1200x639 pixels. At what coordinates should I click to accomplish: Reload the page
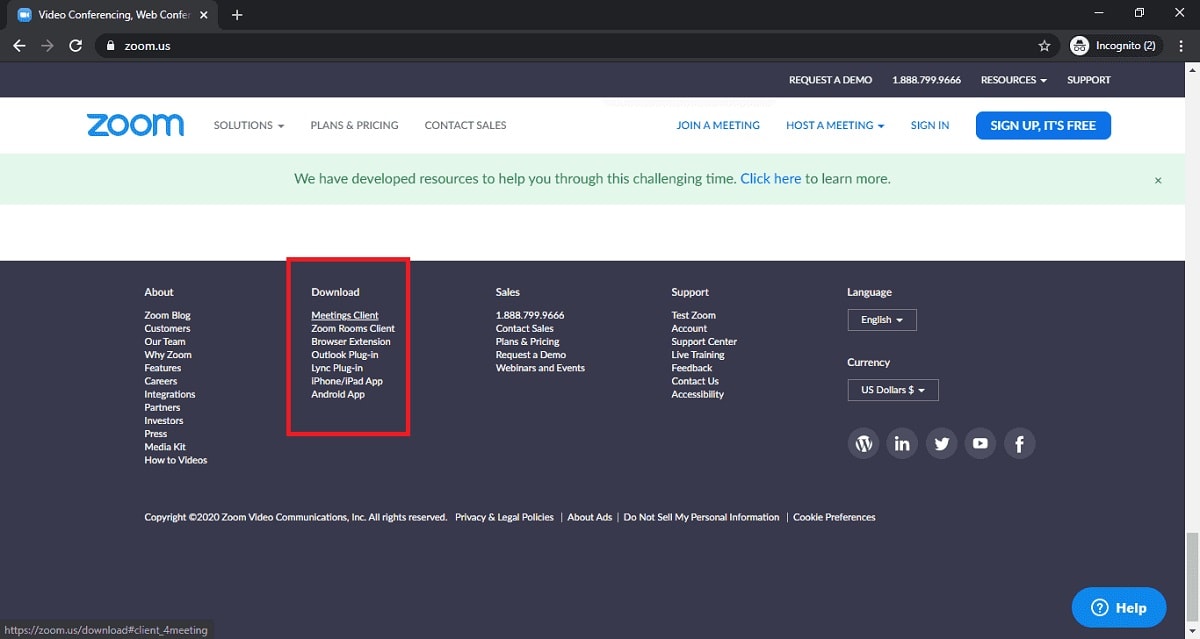[75, 46]
